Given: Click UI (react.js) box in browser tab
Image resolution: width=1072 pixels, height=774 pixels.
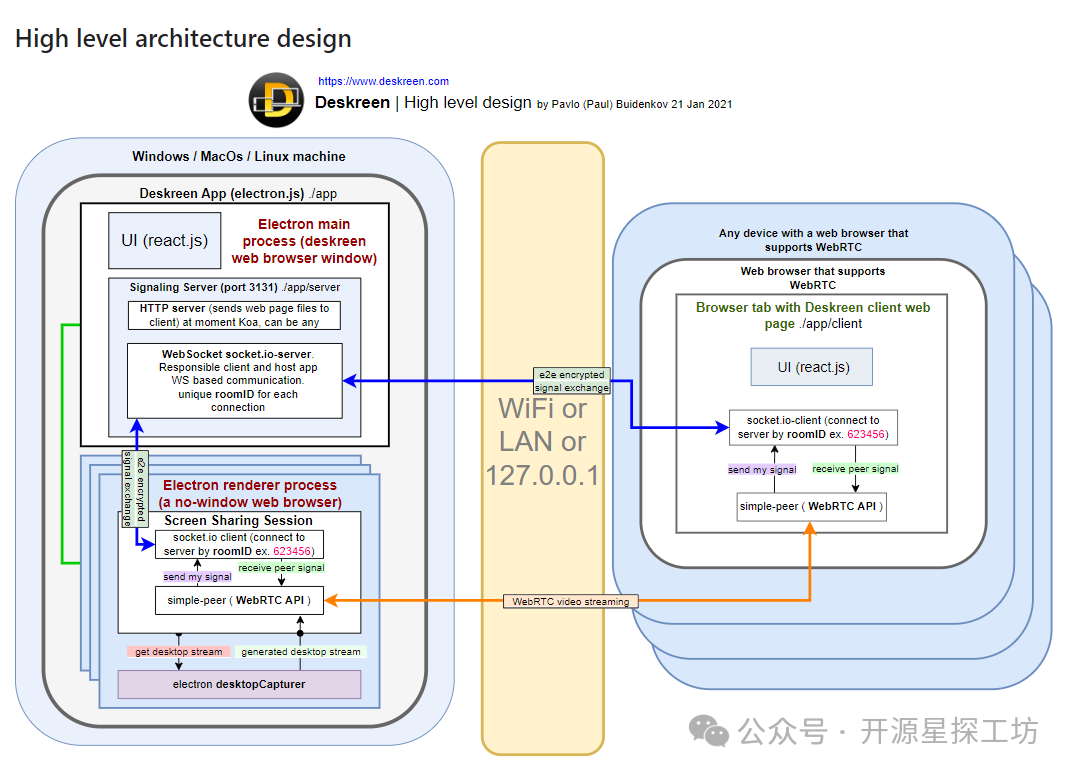Looking at the screenshot, I should coord(812,367).
